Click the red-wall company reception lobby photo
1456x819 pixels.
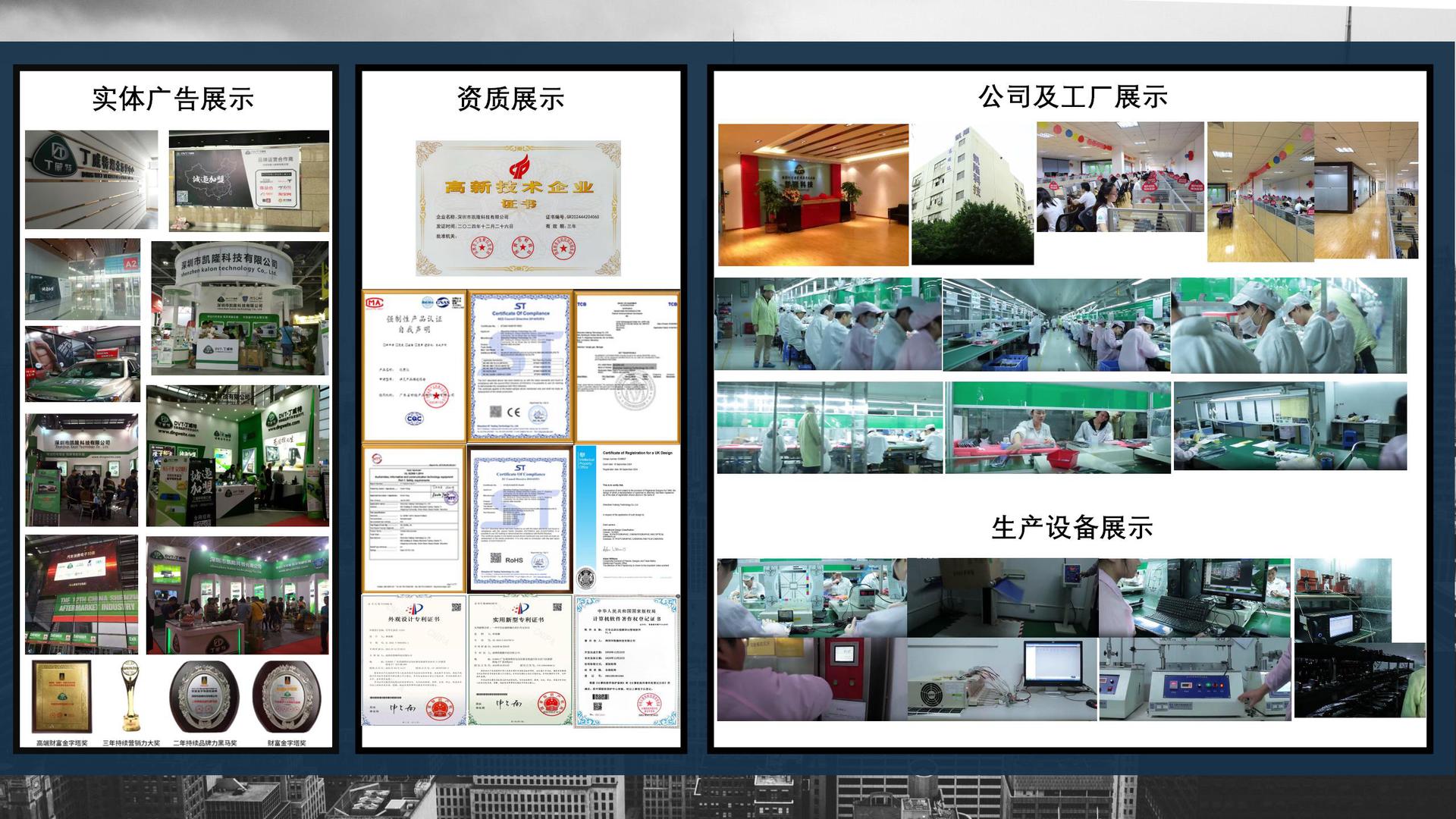click(813, 195)
